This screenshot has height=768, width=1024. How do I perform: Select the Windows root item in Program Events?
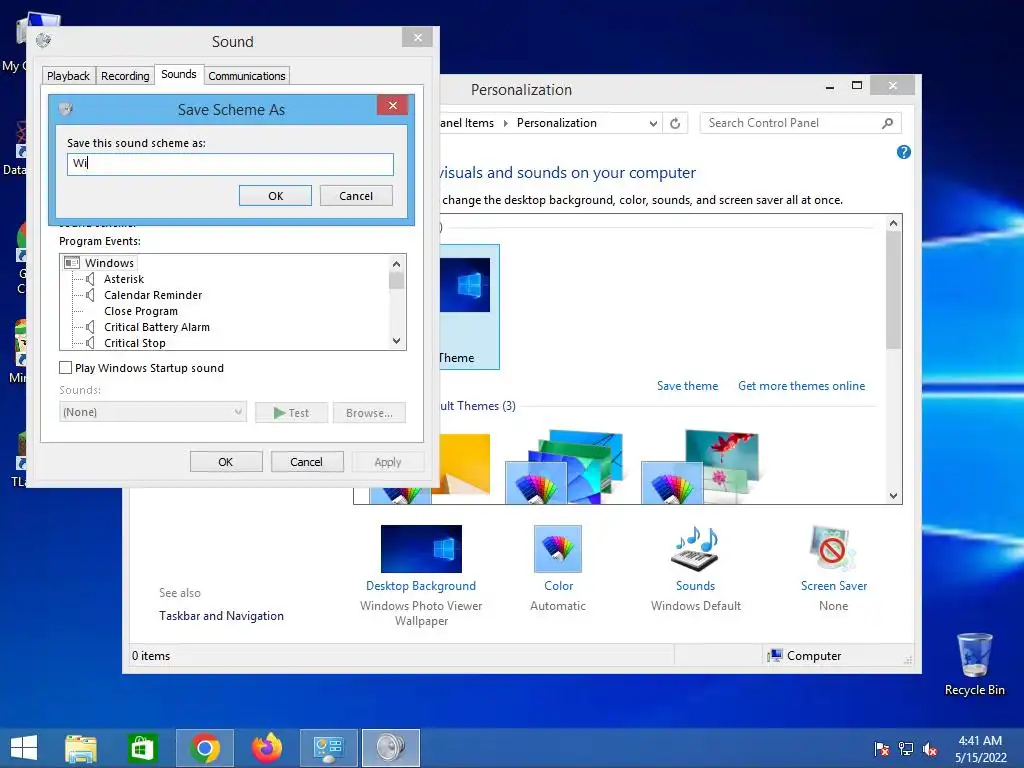tap(109, 263)
